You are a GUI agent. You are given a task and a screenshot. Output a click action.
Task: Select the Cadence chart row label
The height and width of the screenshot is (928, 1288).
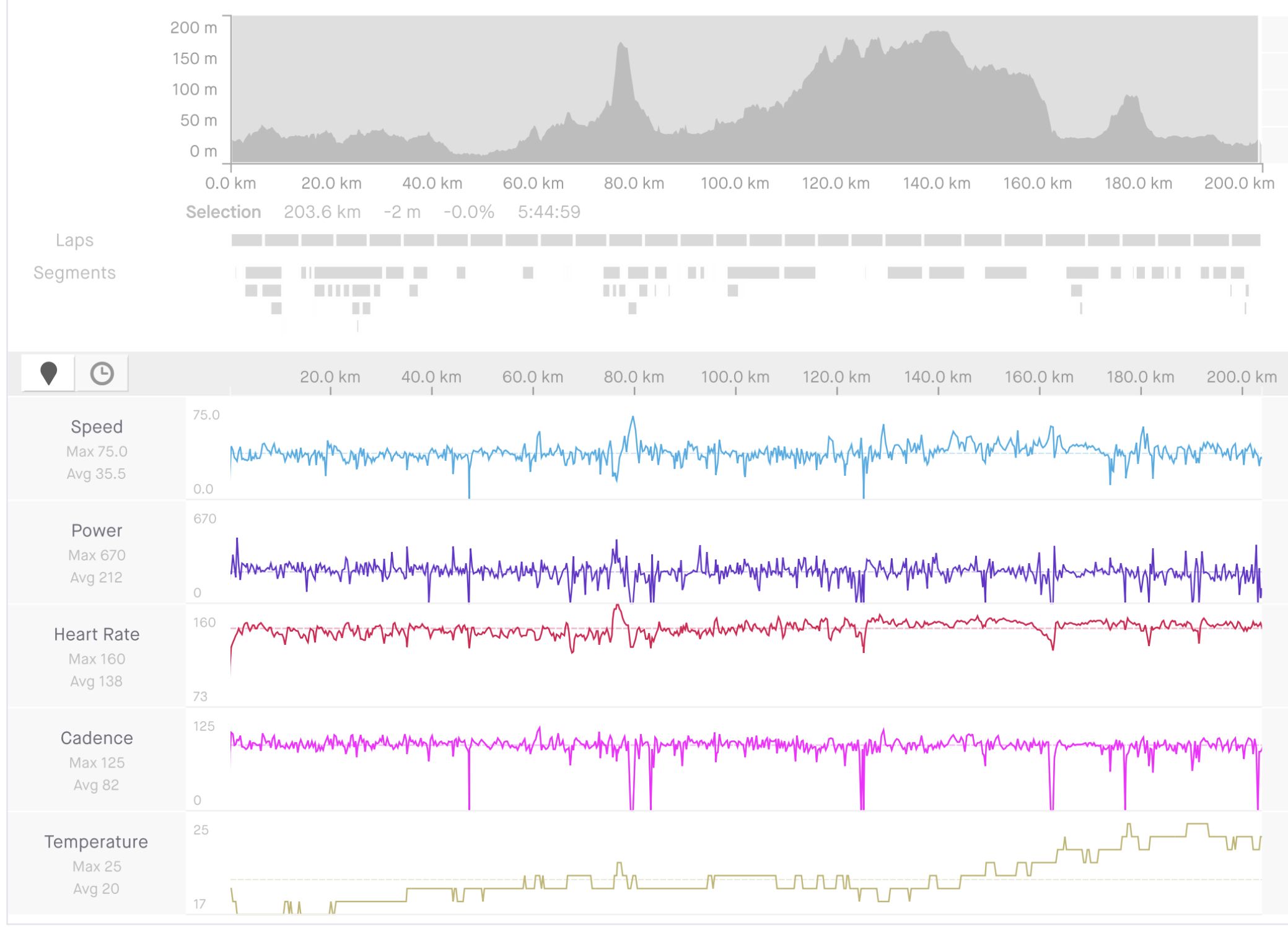97,738
